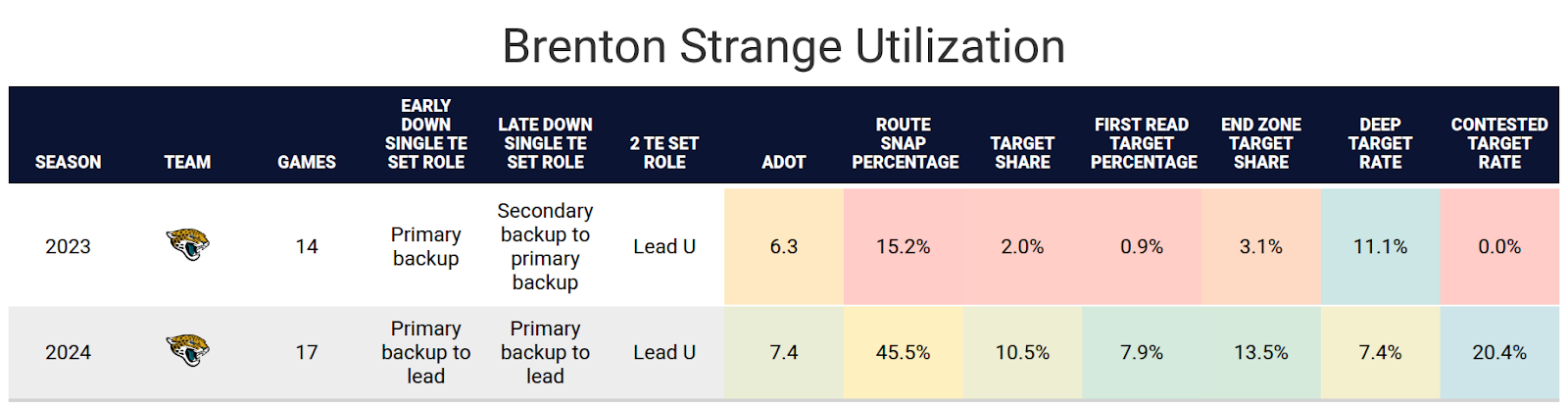
Task: Select the TEAM column header
Action: 187,162
